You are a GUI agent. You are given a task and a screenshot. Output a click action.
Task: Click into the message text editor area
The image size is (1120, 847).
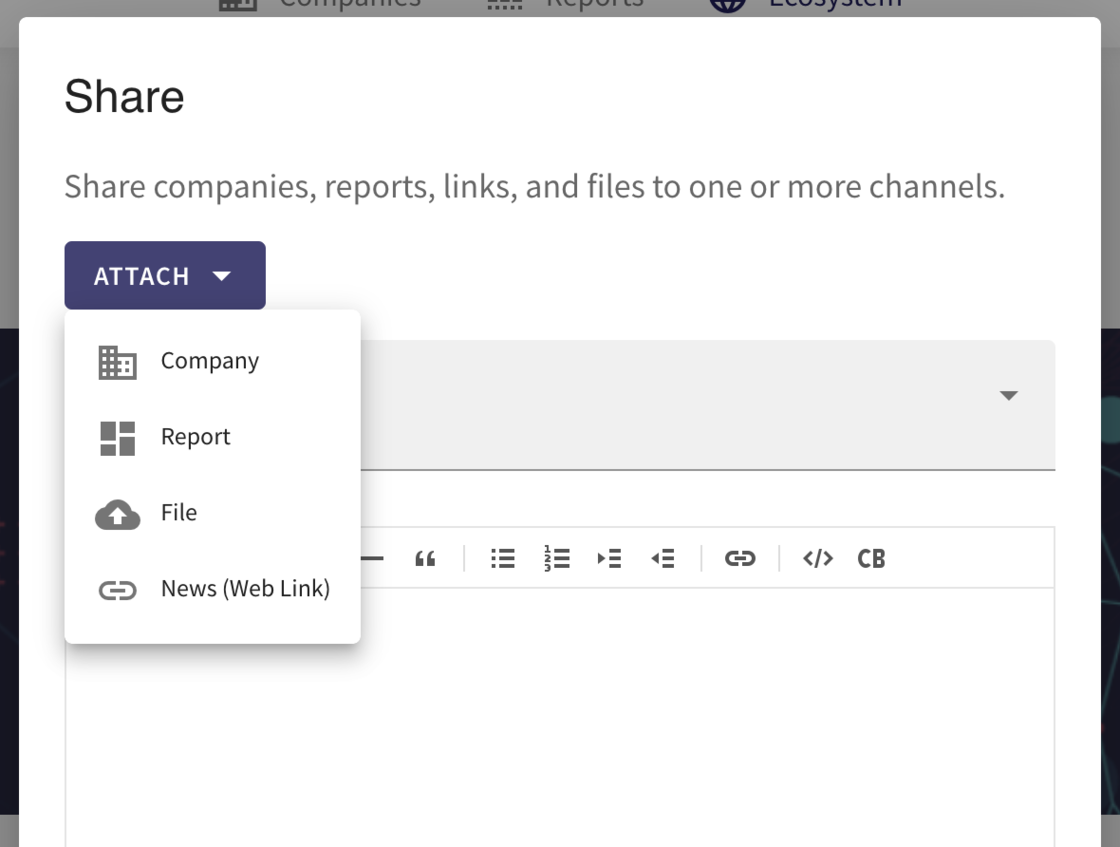click(x=700, y=720)
